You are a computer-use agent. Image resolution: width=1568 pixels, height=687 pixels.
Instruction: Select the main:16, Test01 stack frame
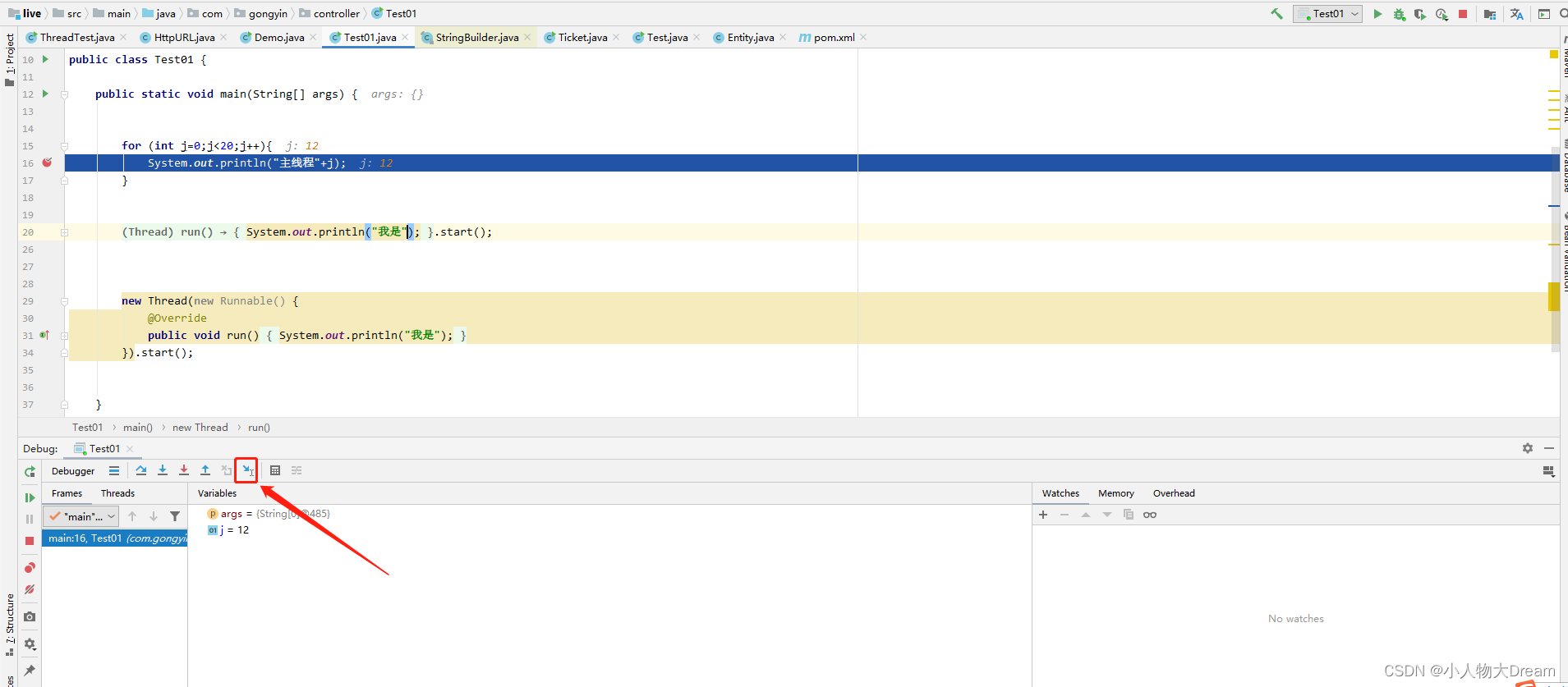115,538
